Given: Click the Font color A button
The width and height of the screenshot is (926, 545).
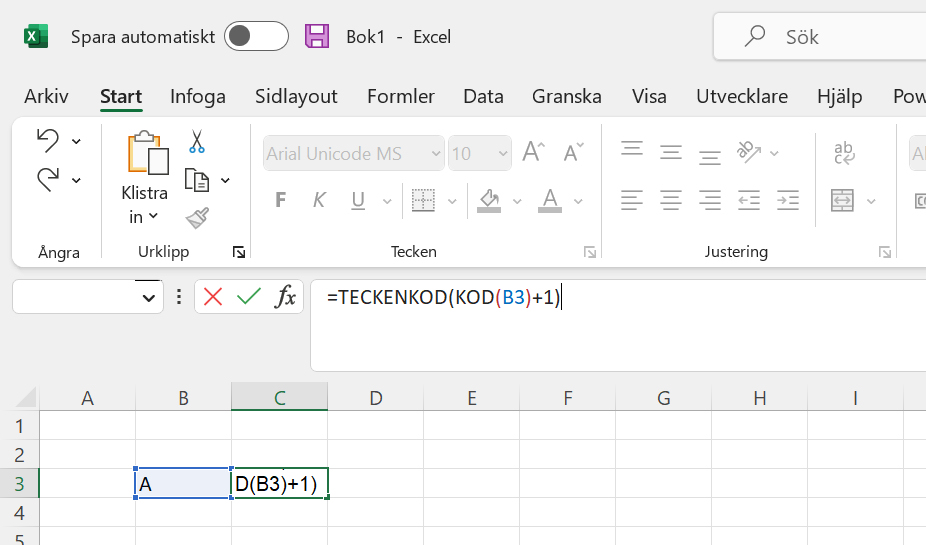Looking at the screenshot, I should (x=550, y=201).
